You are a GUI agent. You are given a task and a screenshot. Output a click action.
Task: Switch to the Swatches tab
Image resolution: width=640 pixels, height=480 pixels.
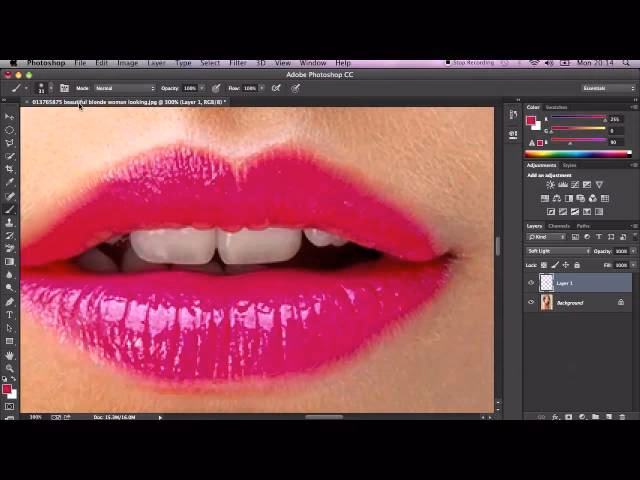click(x=557, y=107)
